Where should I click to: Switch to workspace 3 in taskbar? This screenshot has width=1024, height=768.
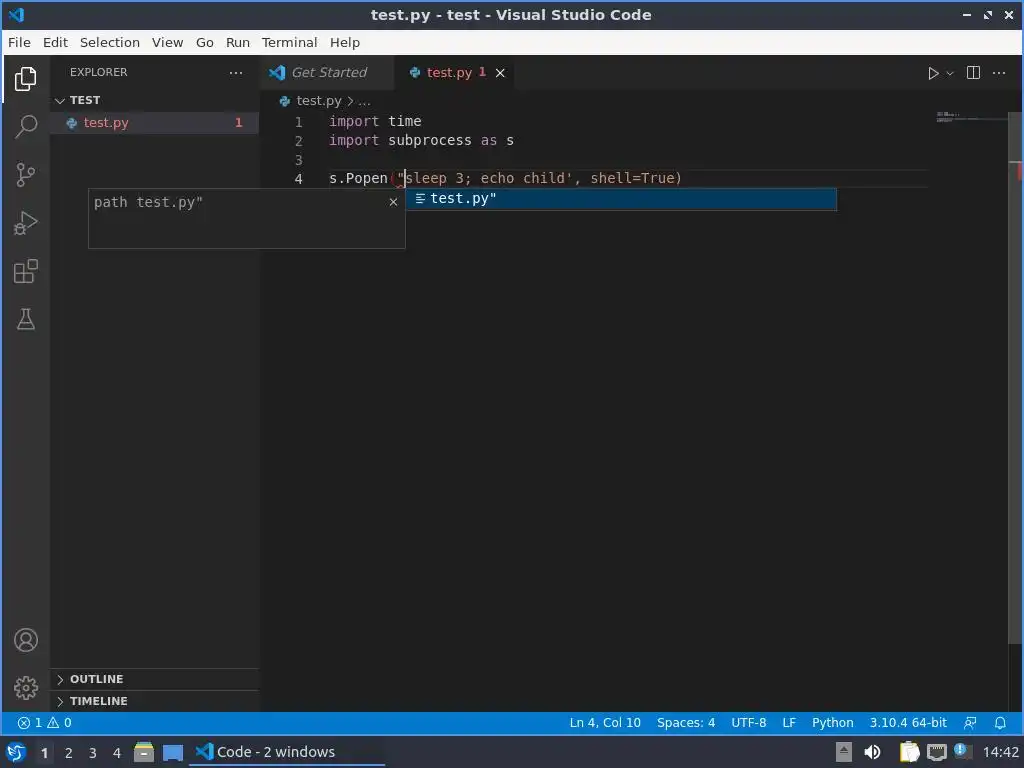[92, 753]
